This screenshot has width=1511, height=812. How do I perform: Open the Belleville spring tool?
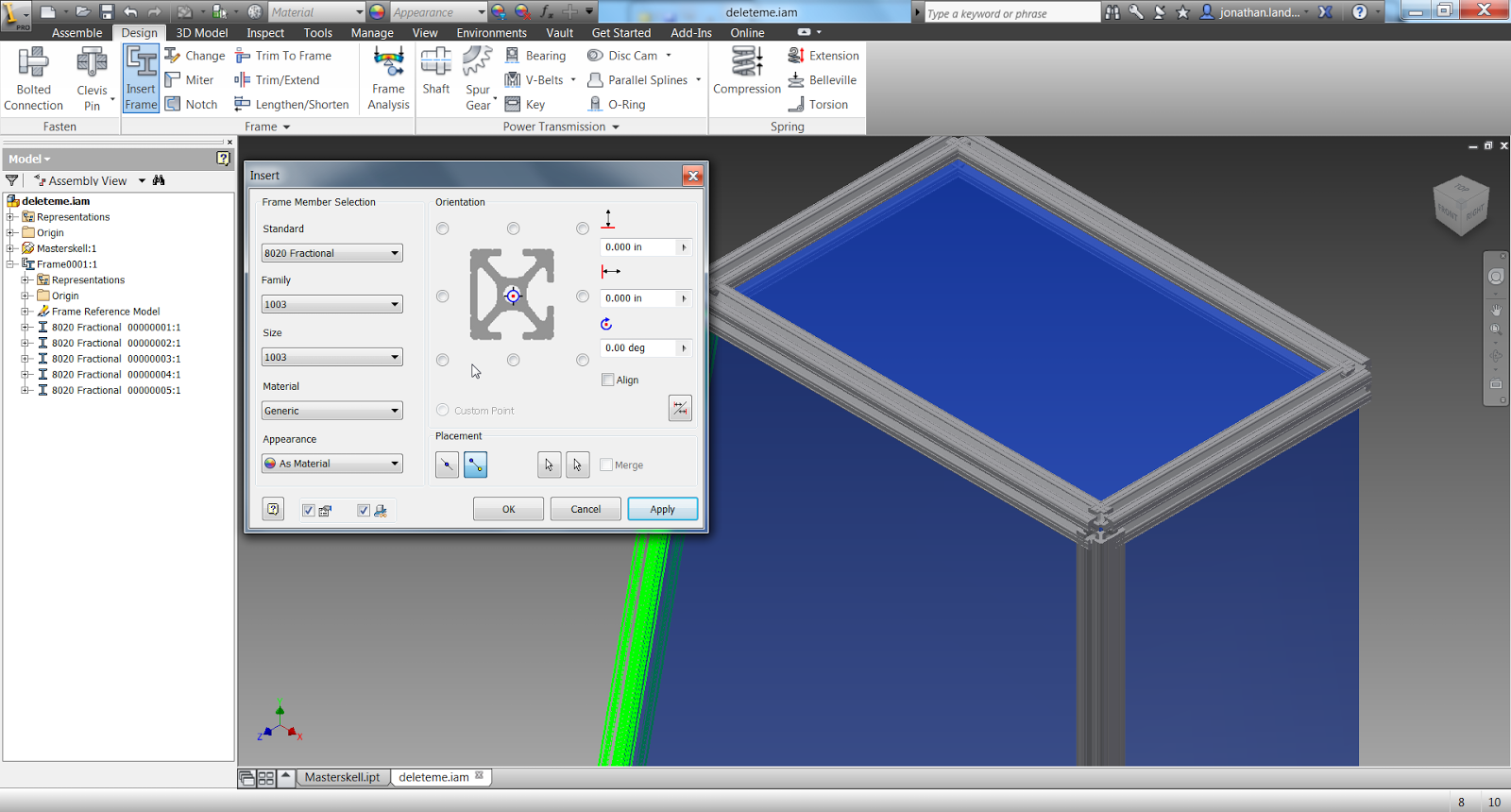[823, 80]
